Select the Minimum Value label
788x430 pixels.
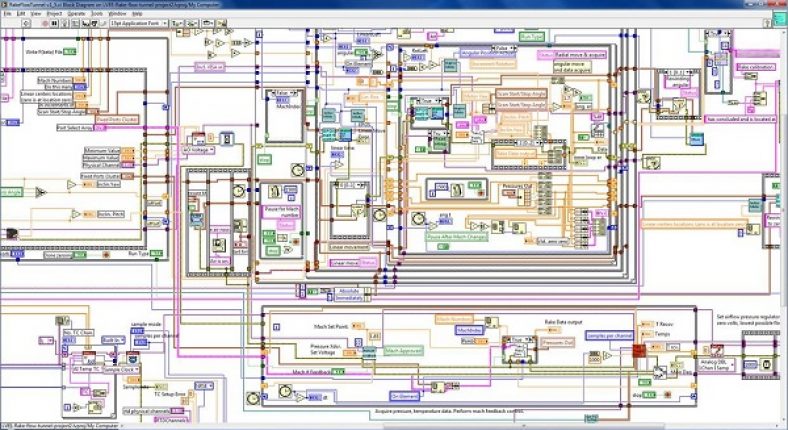[x=102, y=150]
